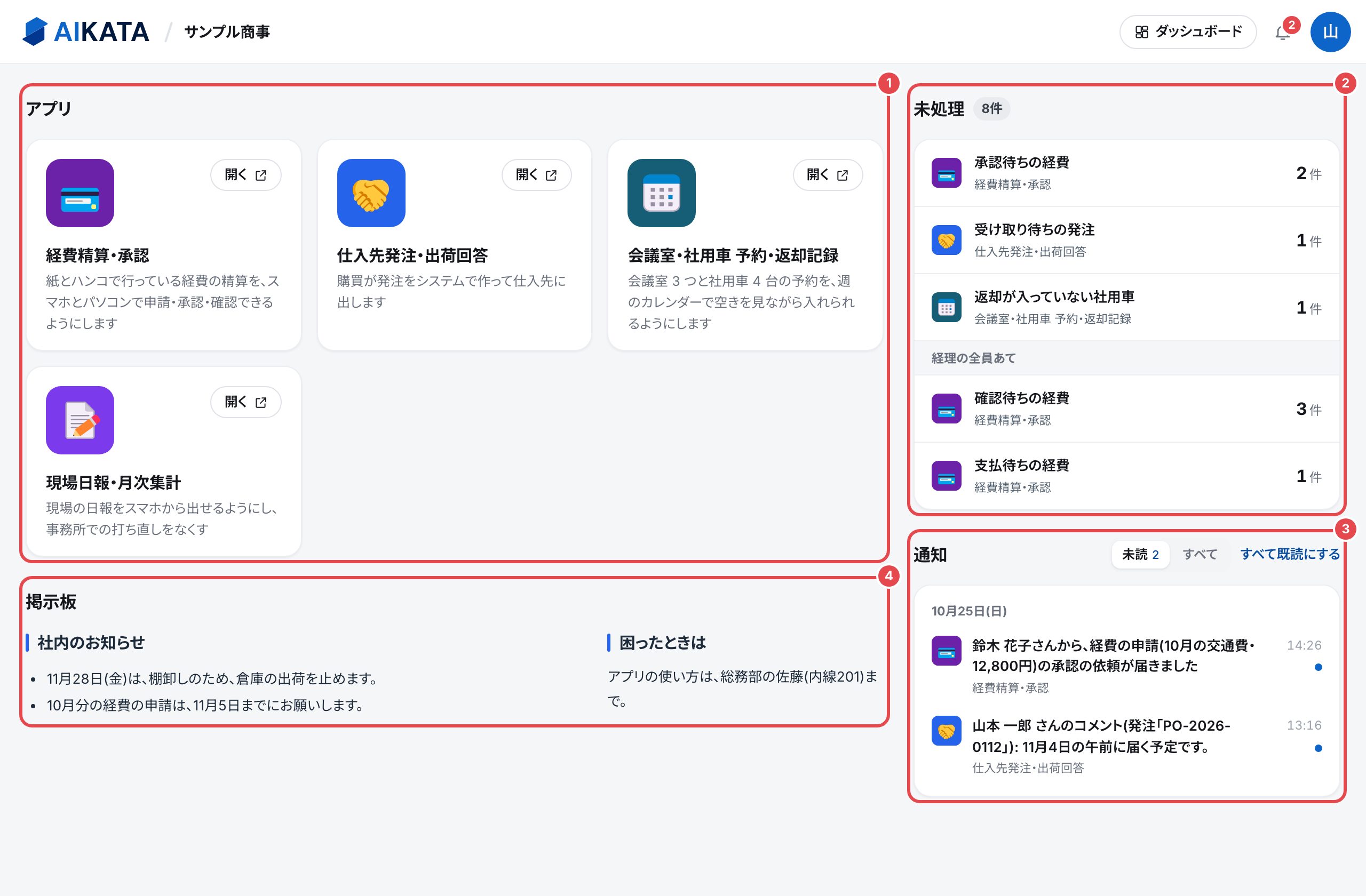Click the 会議室・社用車 calendar app icon
This screenshot has height=896, width=1366.
pyautogui.click(x=661, y=193)
